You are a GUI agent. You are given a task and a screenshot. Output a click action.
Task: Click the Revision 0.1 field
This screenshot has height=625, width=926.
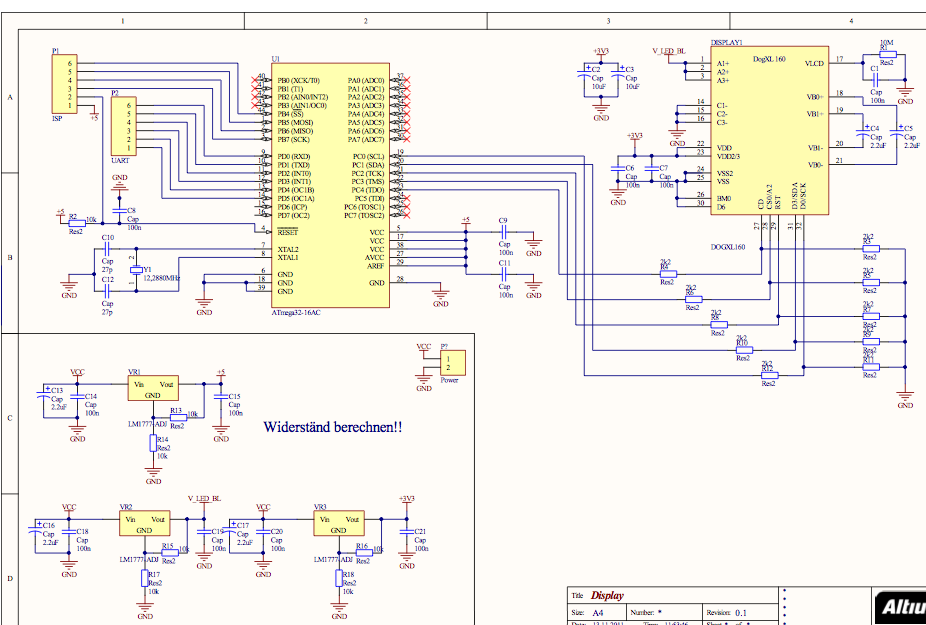741,612
